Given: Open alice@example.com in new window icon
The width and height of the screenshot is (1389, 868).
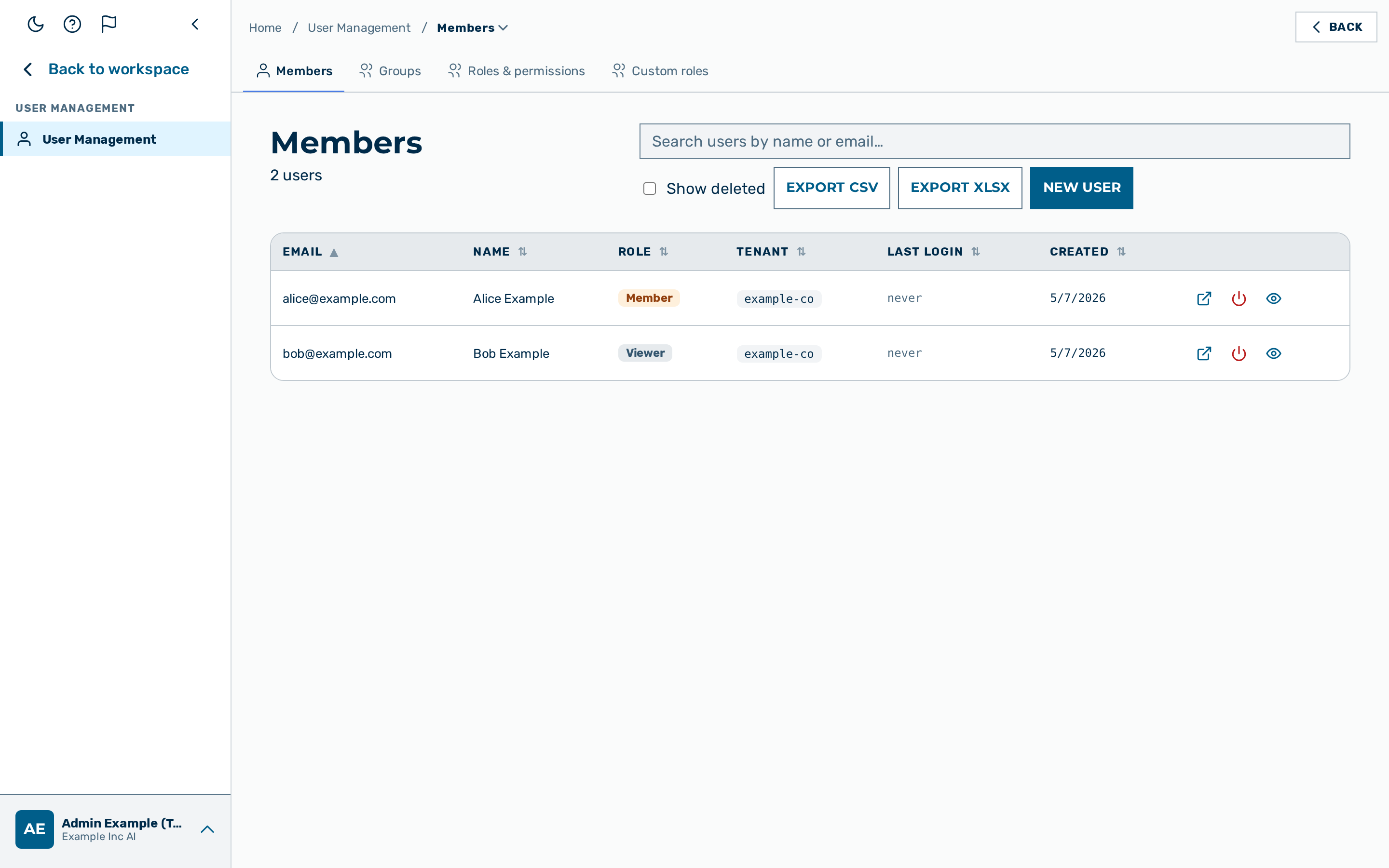Looking at the screenshot, I should pos(1204,298).
